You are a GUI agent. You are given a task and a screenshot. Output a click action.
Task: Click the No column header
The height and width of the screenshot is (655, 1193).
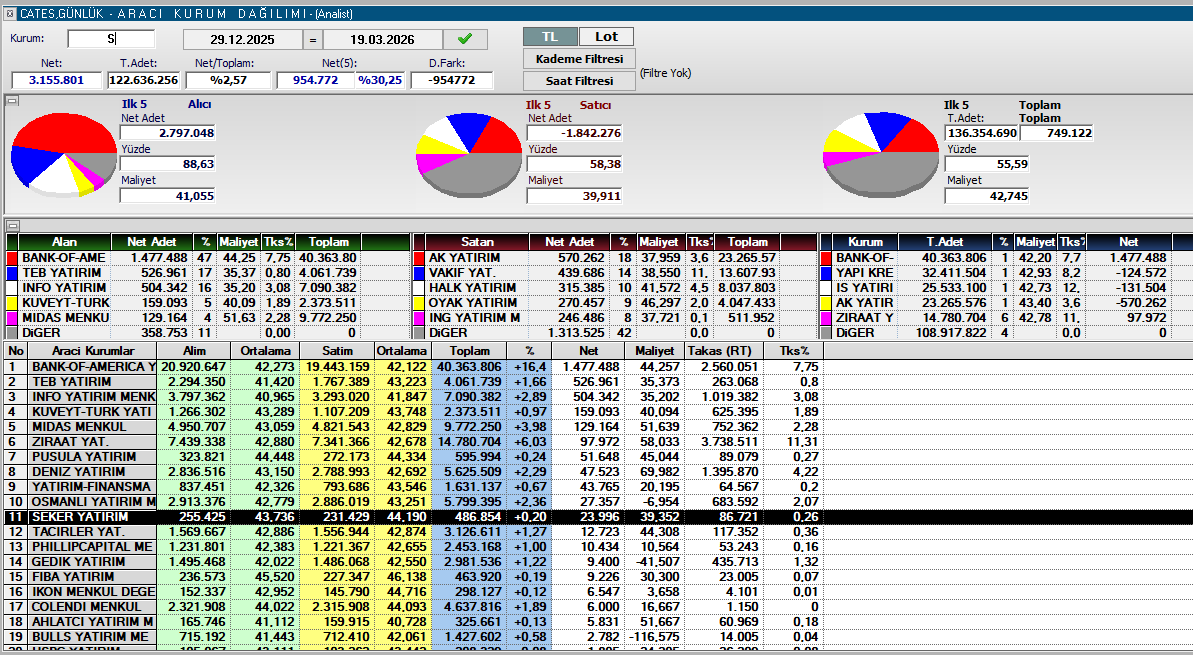coord(16,351)
